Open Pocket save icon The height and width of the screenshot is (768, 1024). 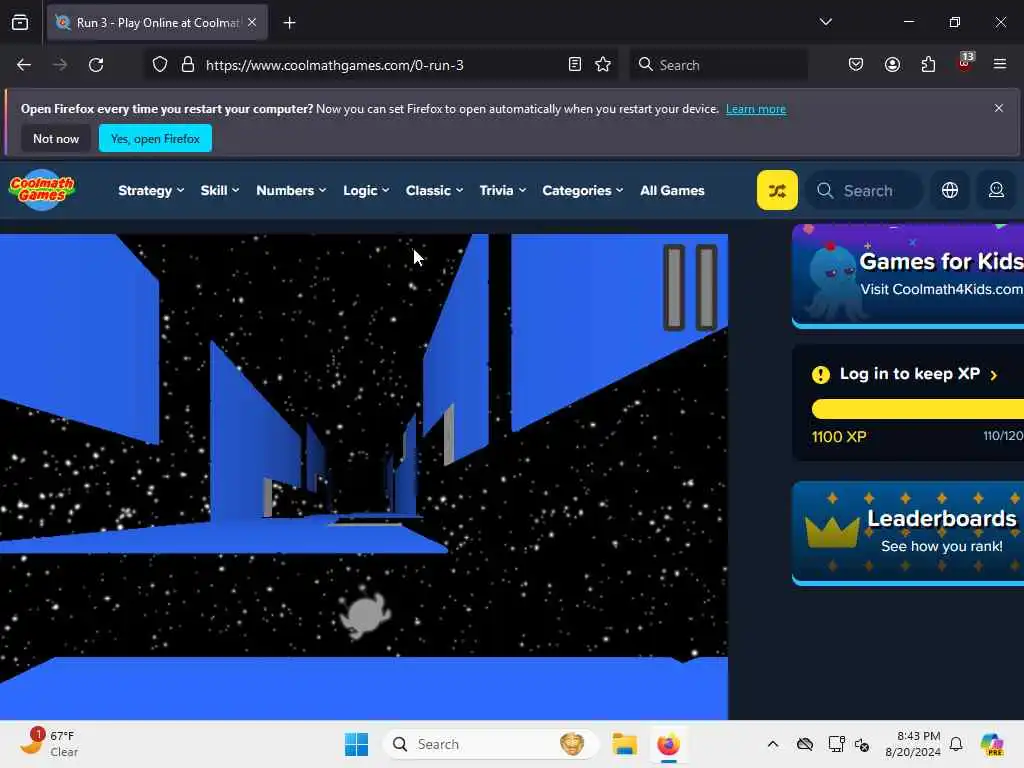coord(856,65)
